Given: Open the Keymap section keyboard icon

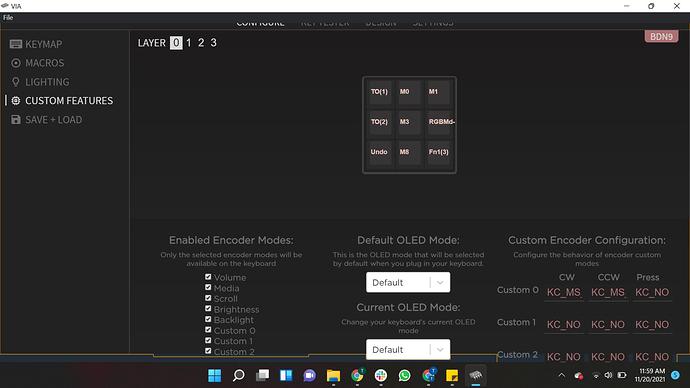Looking at the screenshot, I should click(16, 44).
